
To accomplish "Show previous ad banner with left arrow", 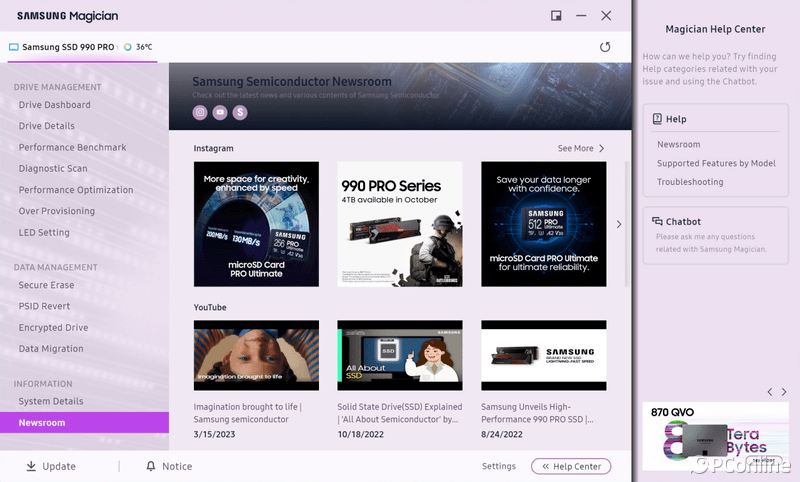I will click(768, 392).
